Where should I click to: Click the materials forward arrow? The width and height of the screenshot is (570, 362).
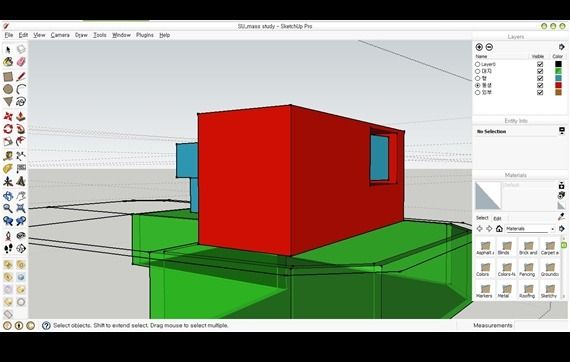click(x=489, y=229)
